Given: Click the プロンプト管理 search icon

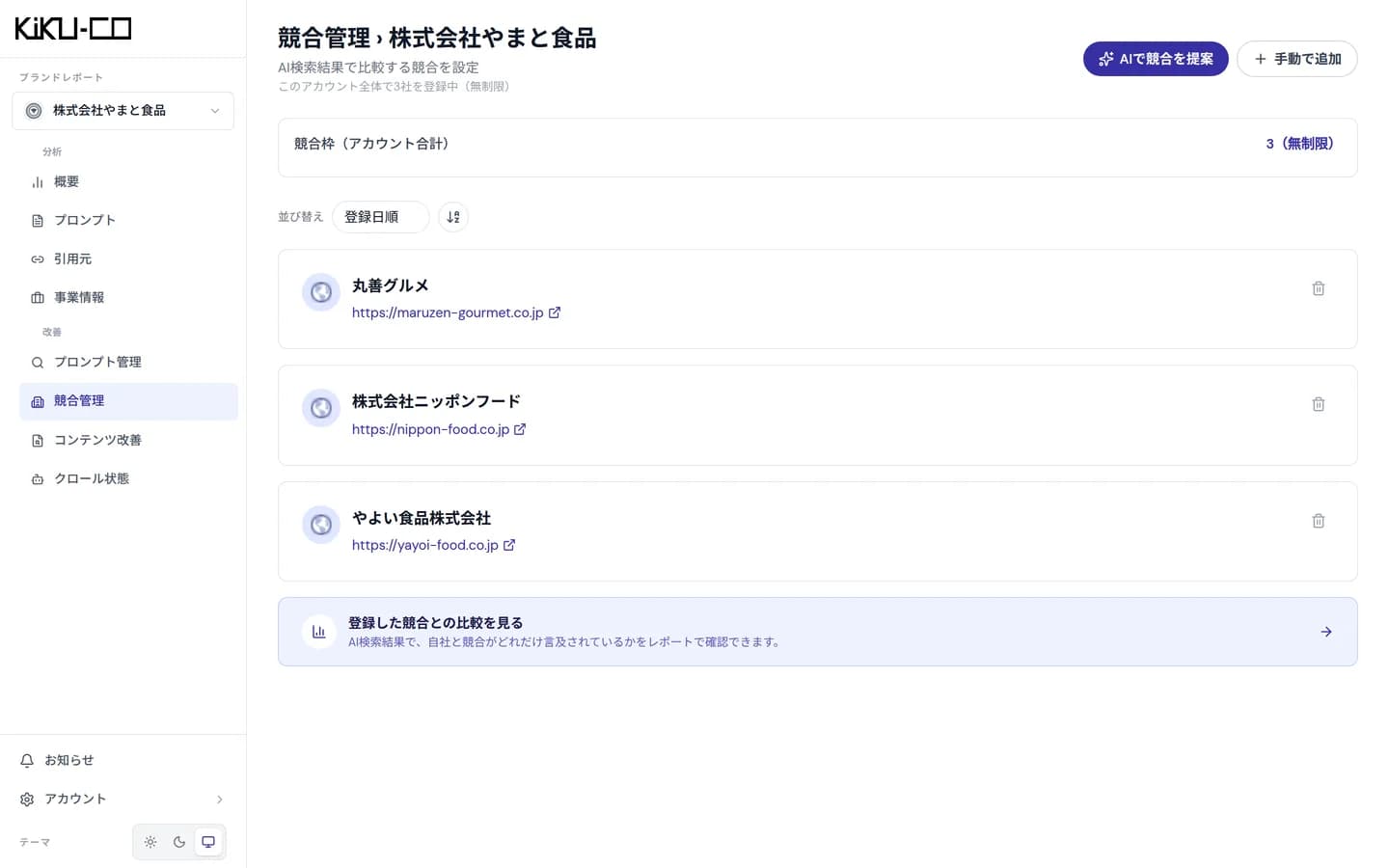Looking at the screenshot, I should 38,363.
